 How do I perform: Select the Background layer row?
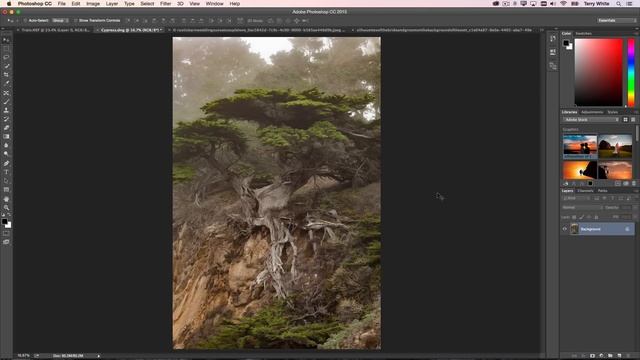(x=598, y=229)
